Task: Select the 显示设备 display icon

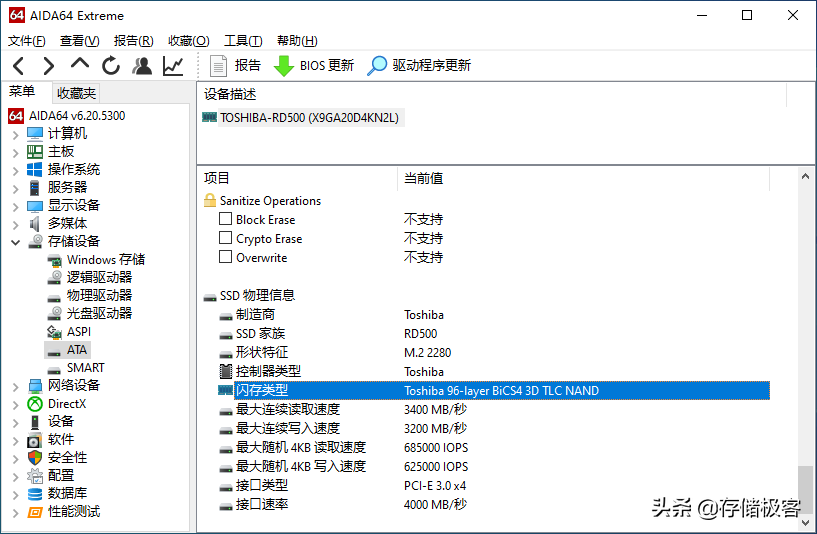Action: pos(35,206)
